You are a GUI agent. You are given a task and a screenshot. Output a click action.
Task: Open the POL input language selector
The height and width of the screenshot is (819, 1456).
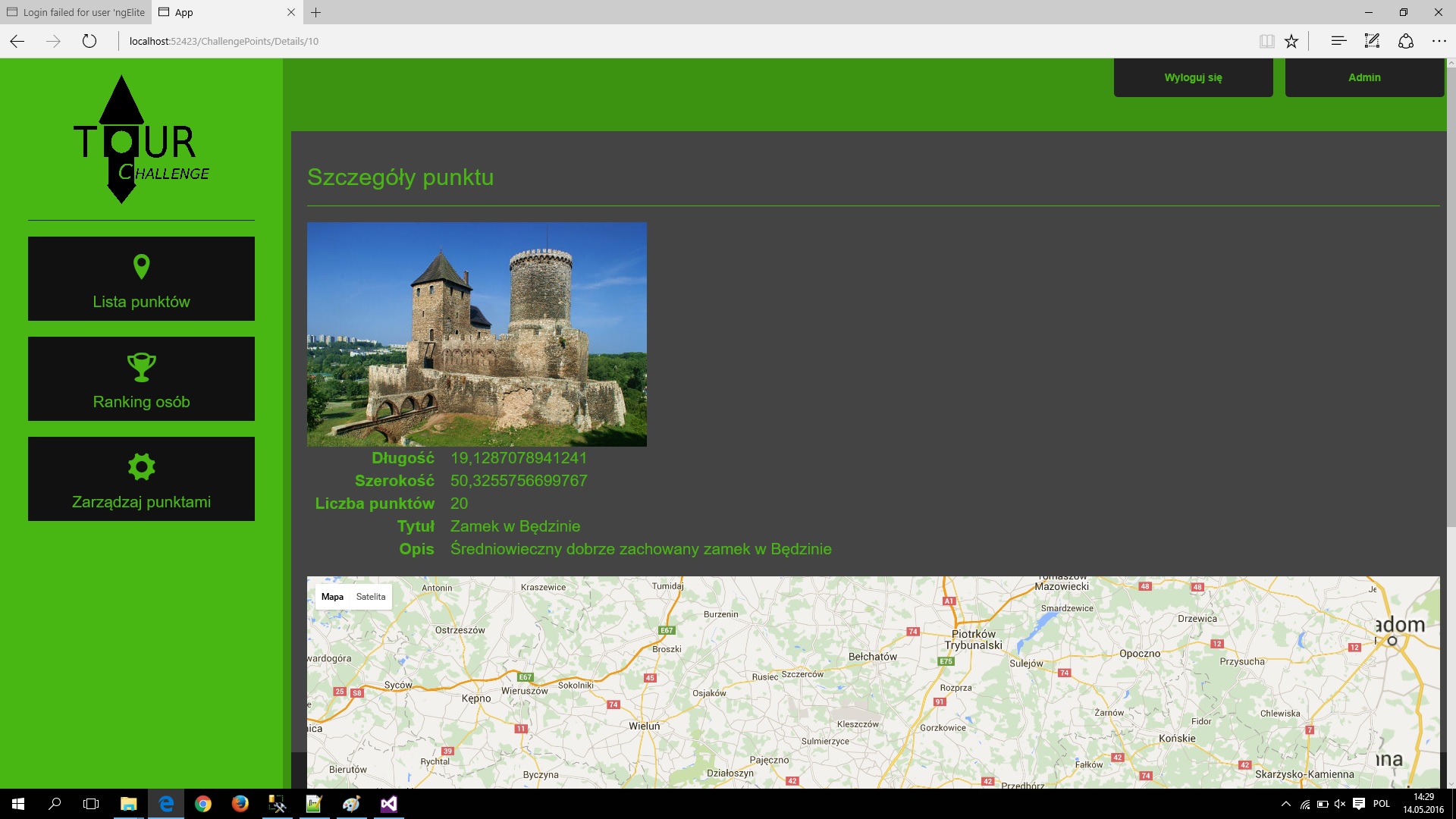pos(1382,804)
